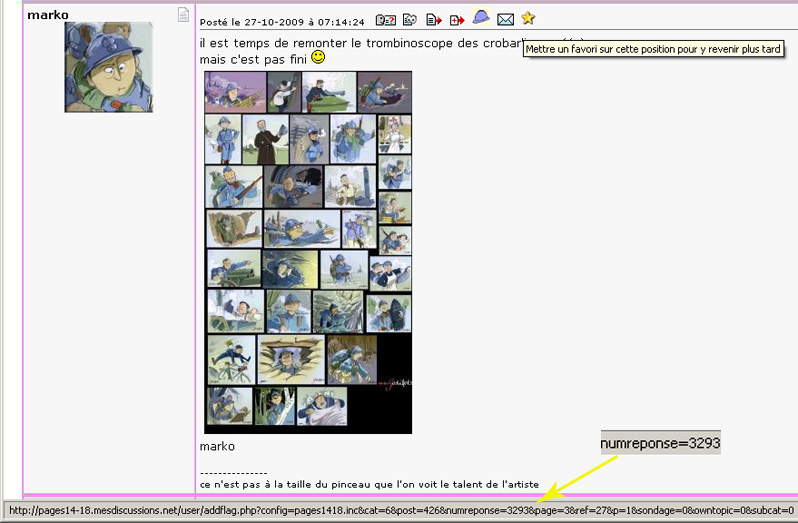Click the text 'mais c'est pas fini'
Screen dimensions: 798x523
tap(253, 60)
